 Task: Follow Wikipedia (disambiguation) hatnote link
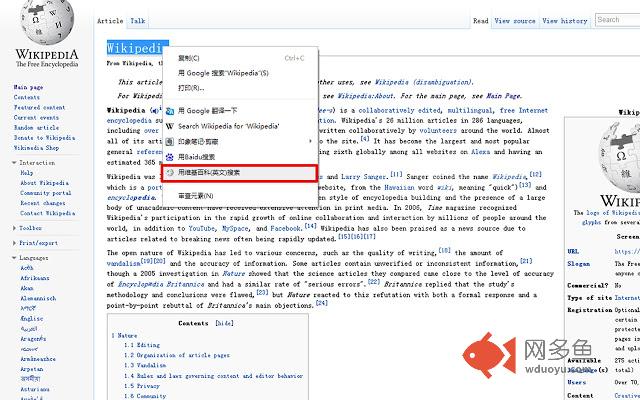pyautogui.click(x=423, y=82)
